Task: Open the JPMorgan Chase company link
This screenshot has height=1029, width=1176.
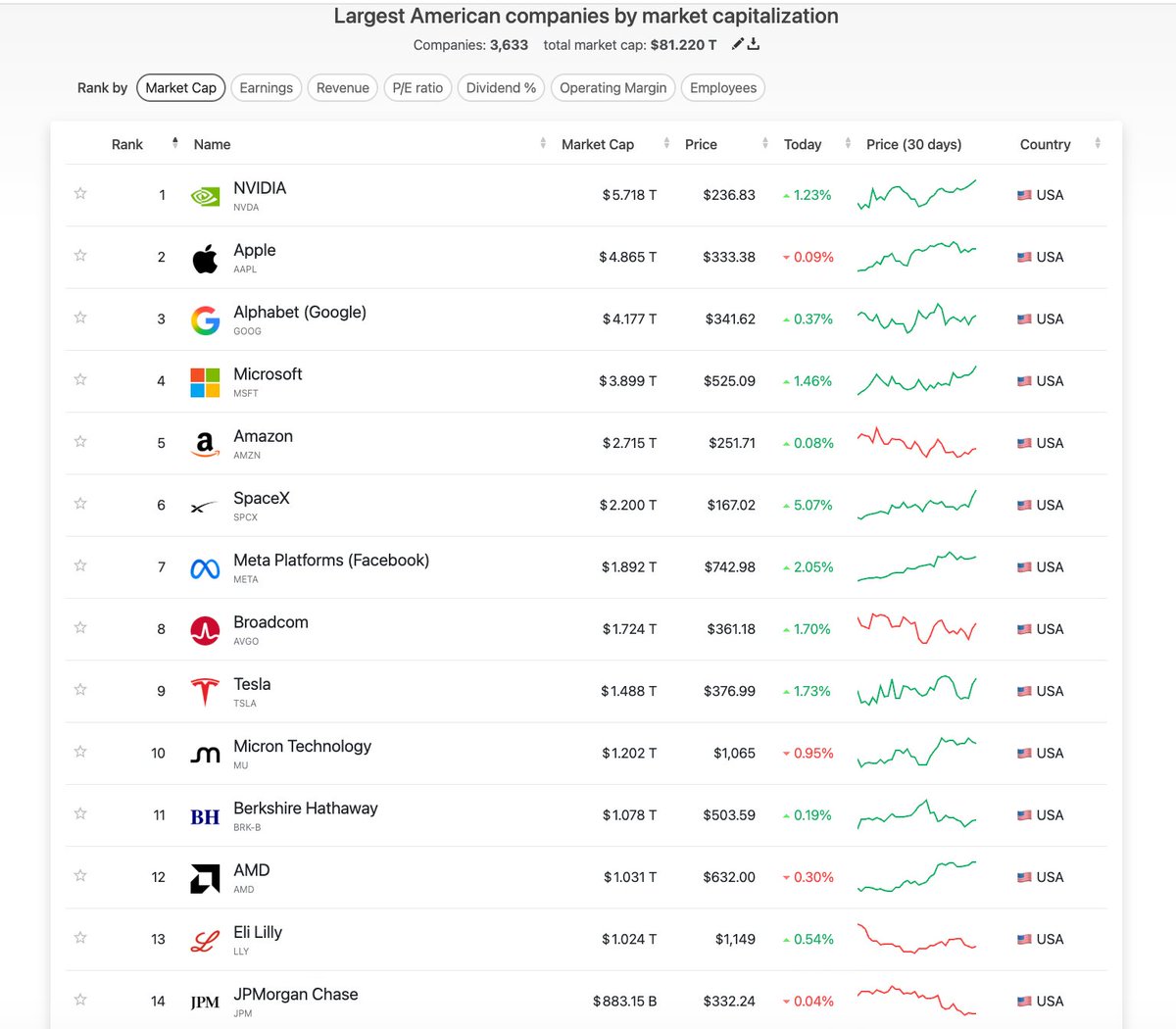Action: point(296,994)
